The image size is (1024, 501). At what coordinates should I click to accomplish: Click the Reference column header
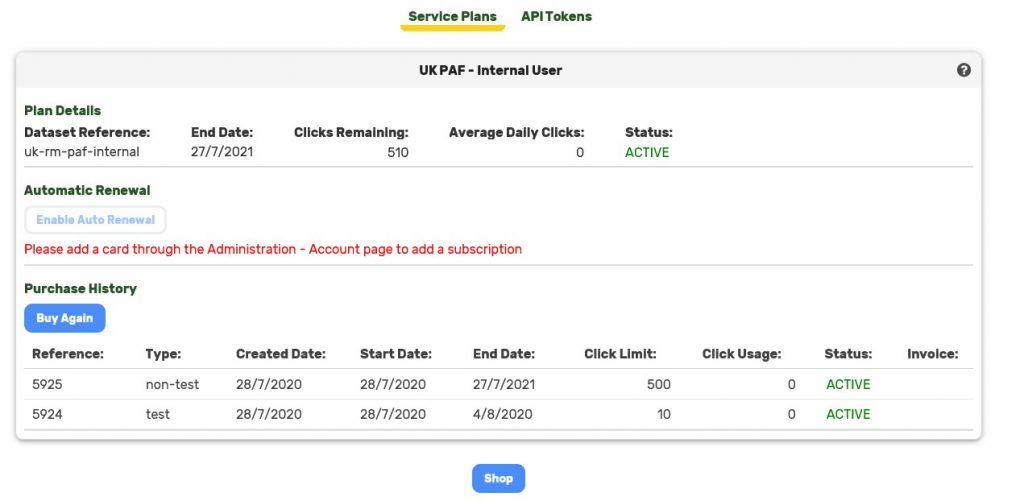point(68,354)
